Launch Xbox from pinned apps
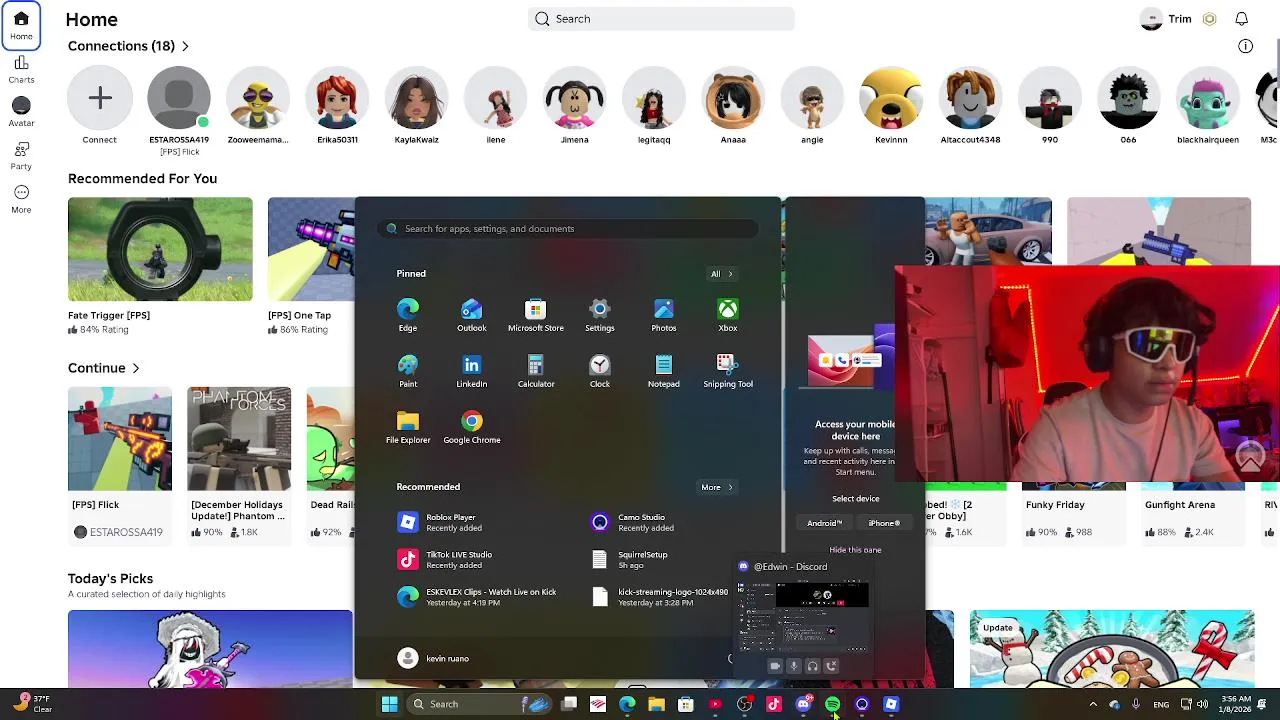Image resolution: width=1280 pixels, height=720 pixels. tap(727, 315)
